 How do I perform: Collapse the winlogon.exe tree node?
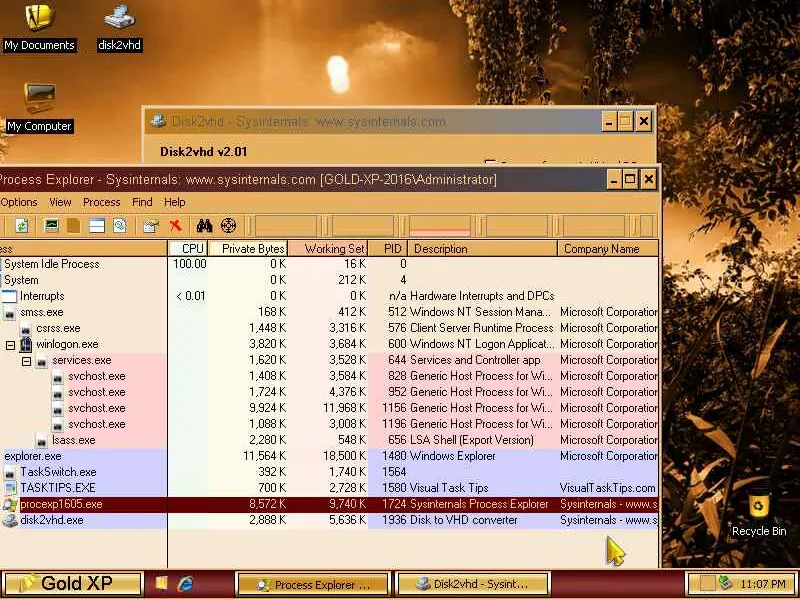[x=10, y=345]
